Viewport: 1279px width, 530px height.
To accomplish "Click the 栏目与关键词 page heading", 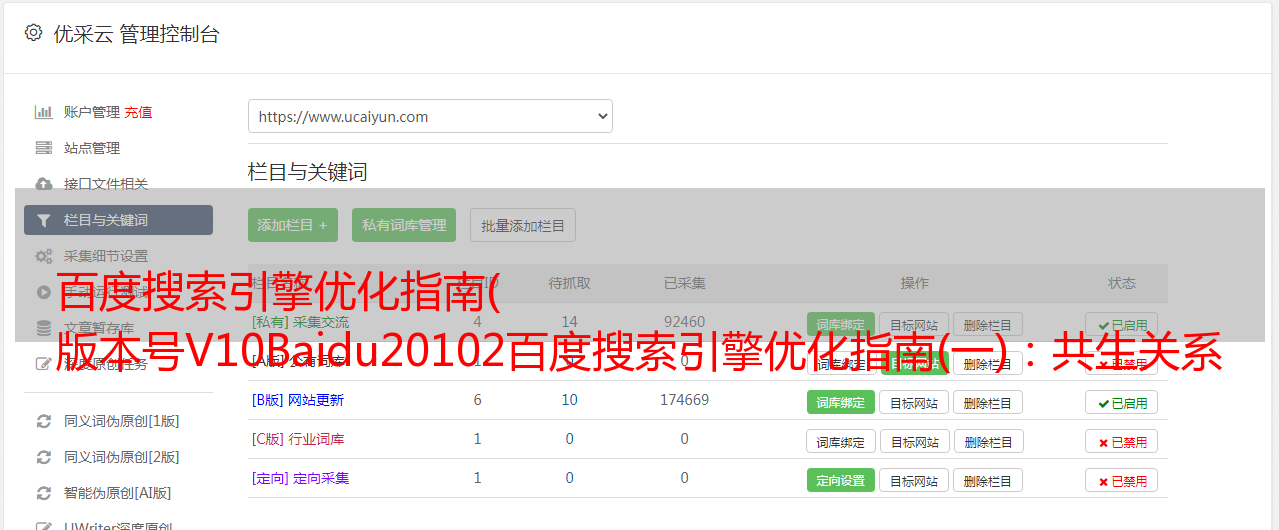I will 308,172.
